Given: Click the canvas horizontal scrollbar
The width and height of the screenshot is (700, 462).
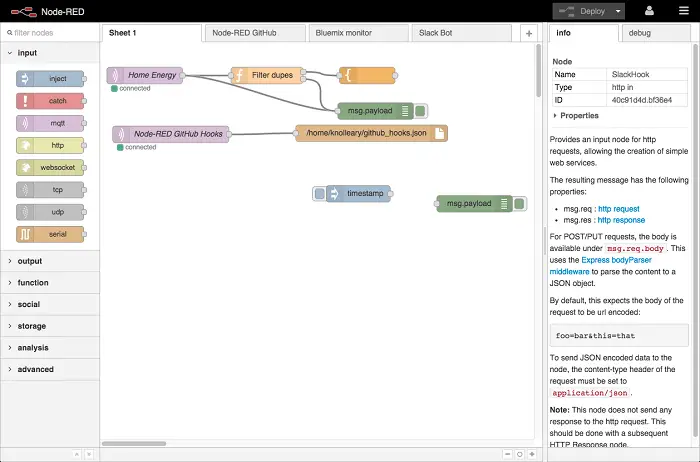Looking at the screenshot, I should 134,444.
